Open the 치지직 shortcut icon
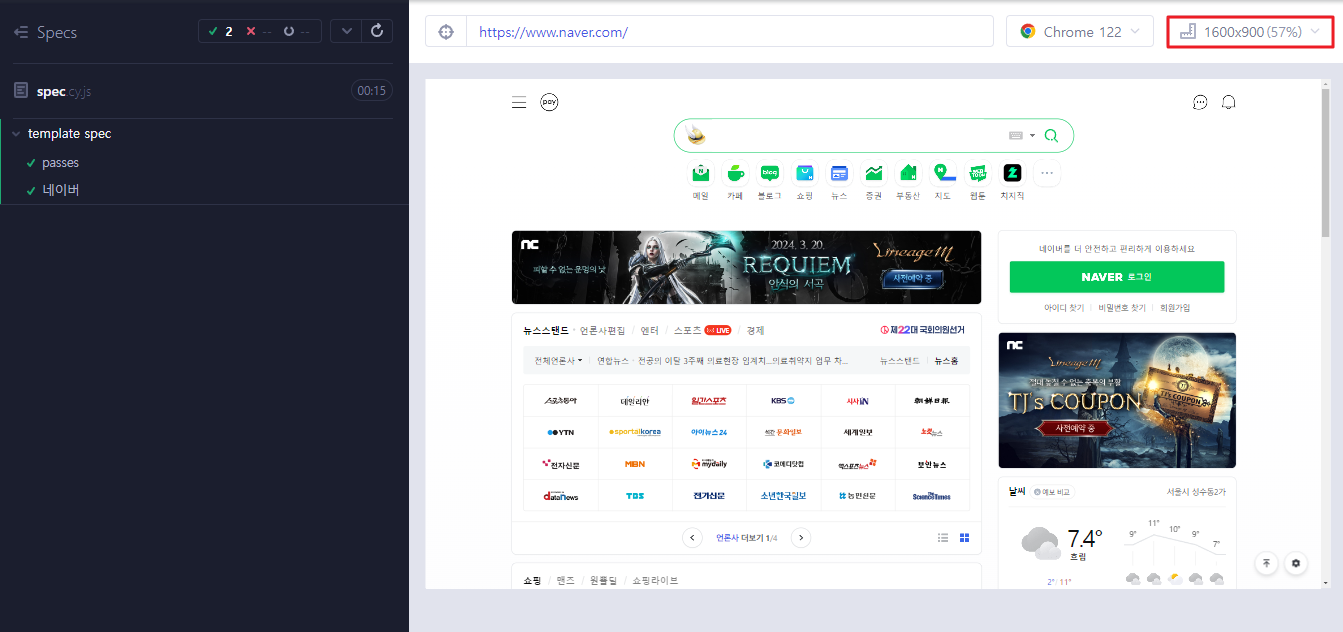The image size is (1343, 632). point(1012,173)
